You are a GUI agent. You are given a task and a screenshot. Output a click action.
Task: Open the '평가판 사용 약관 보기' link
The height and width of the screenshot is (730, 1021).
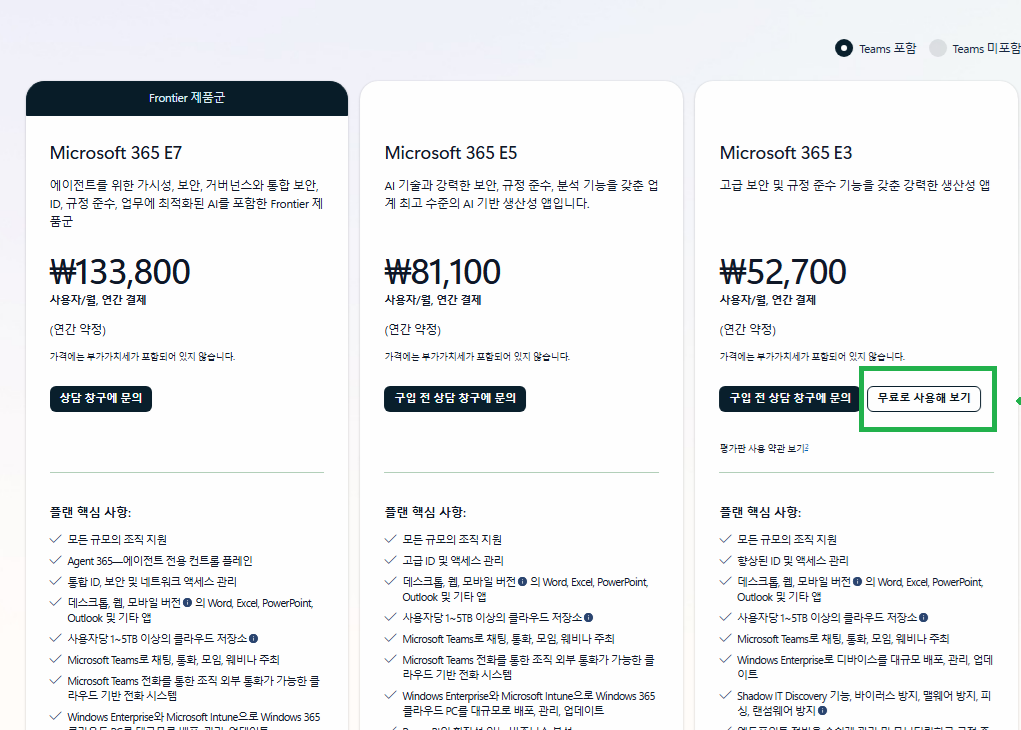[x=764, y=449]
